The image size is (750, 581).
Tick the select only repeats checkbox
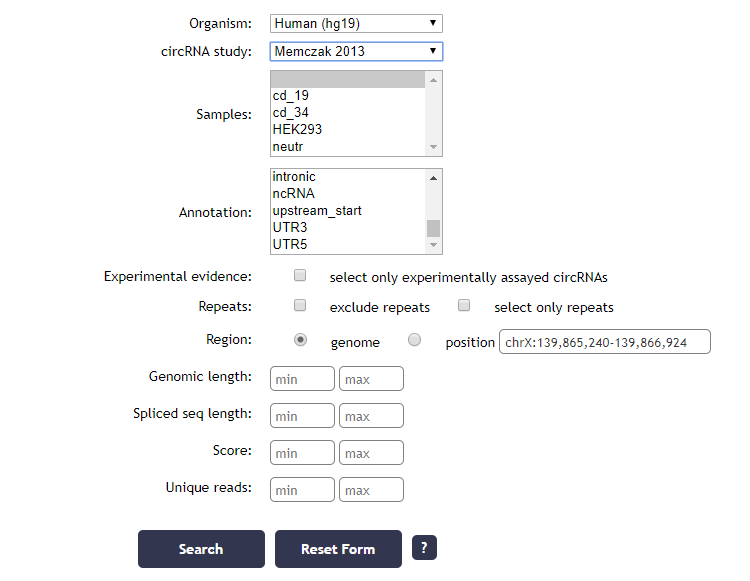point(464,306)
